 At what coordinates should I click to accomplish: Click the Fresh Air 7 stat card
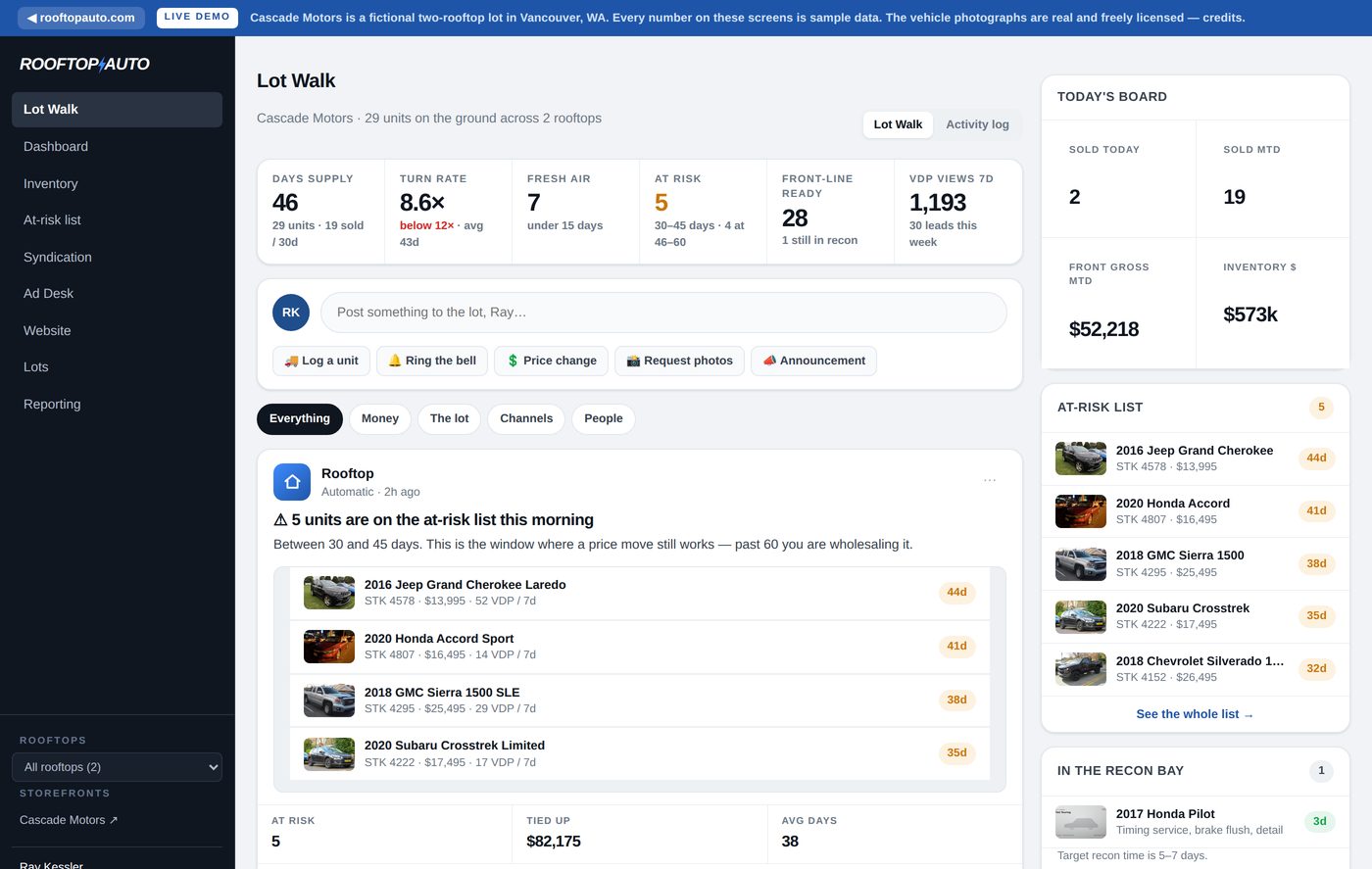(575, 212)
